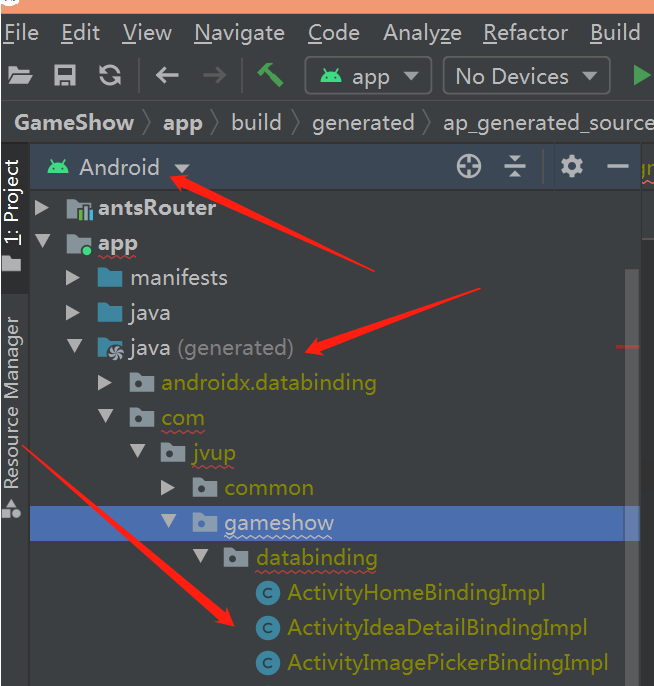Expand the manifests folder
Screen dimensions: 654x686
click(73, 278)
